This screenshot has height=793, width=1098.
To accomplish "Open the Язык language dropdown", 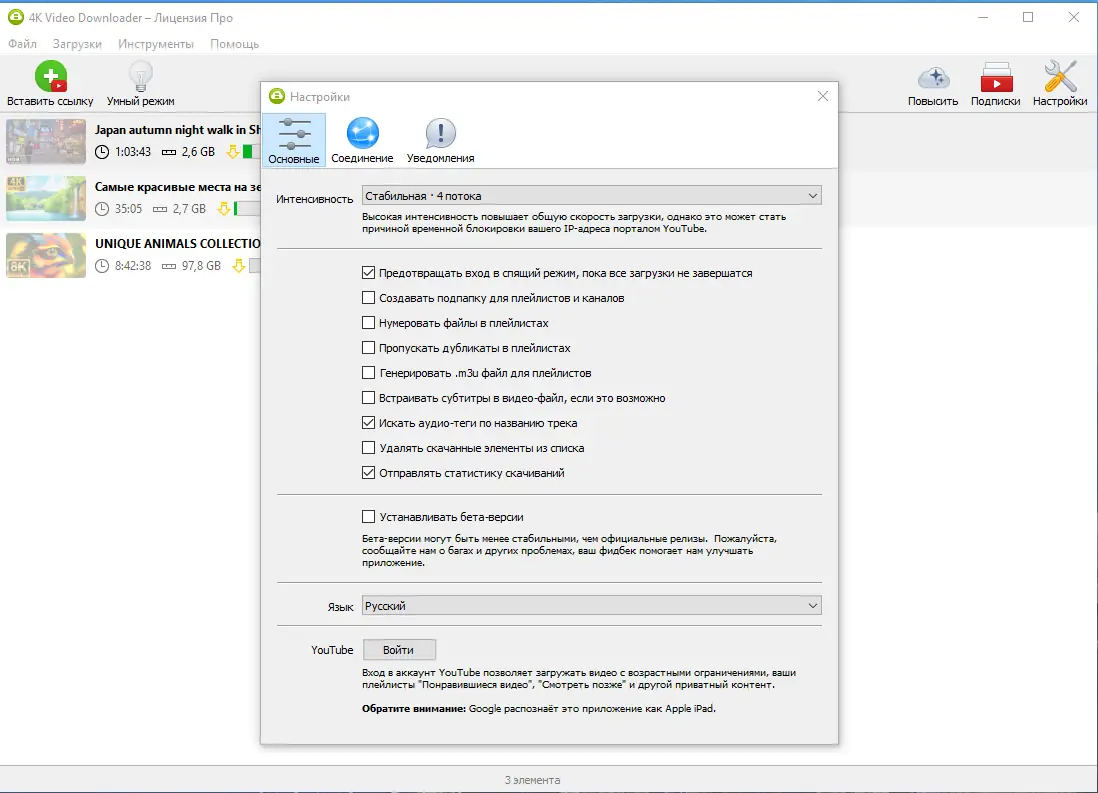I will click(590, 605).
